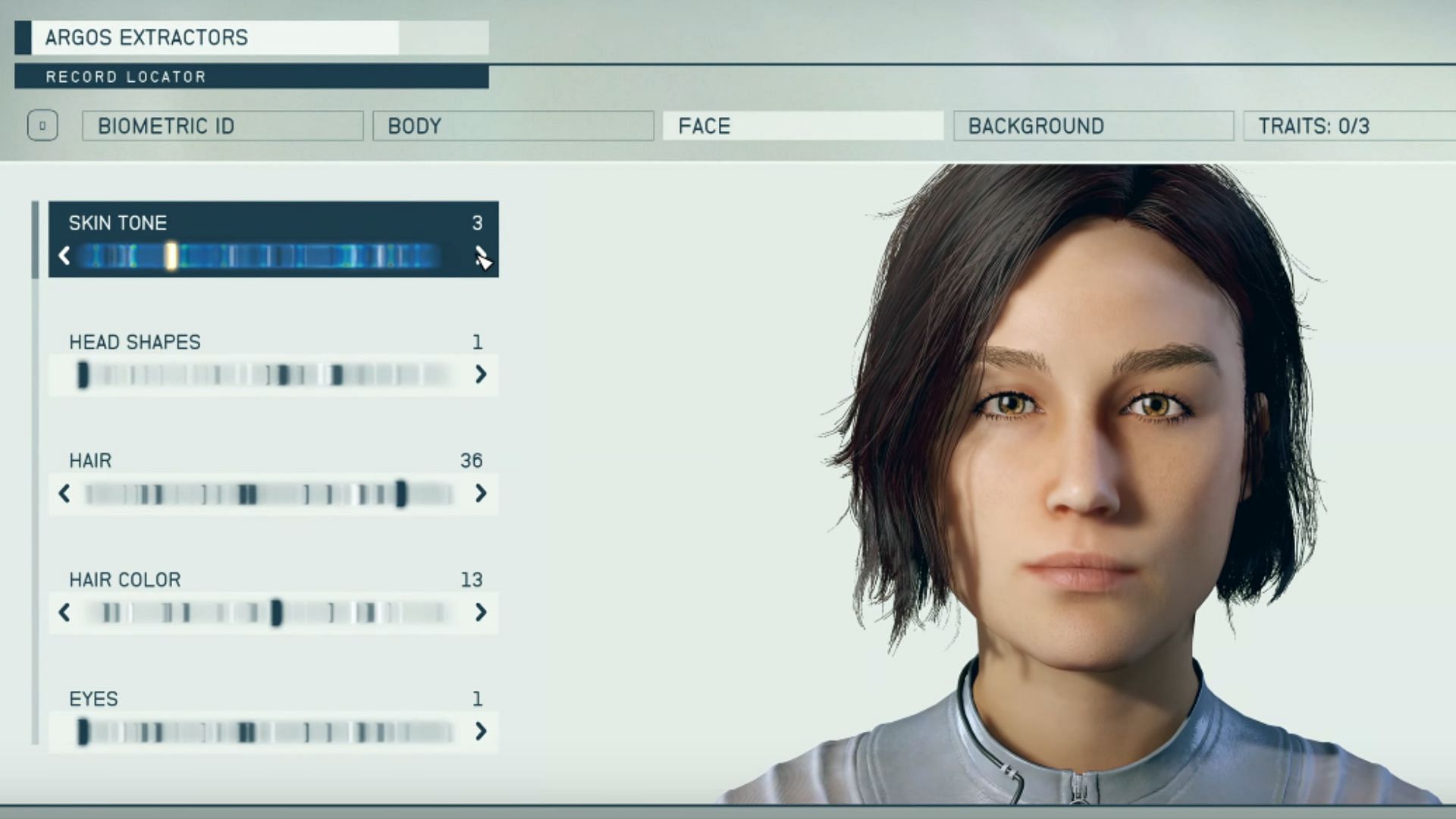Image resolution: width=1456 pixels, height=819 pixels.
Task: Click the small square icon left of Biometric ID
Action: tap(42, 126)
